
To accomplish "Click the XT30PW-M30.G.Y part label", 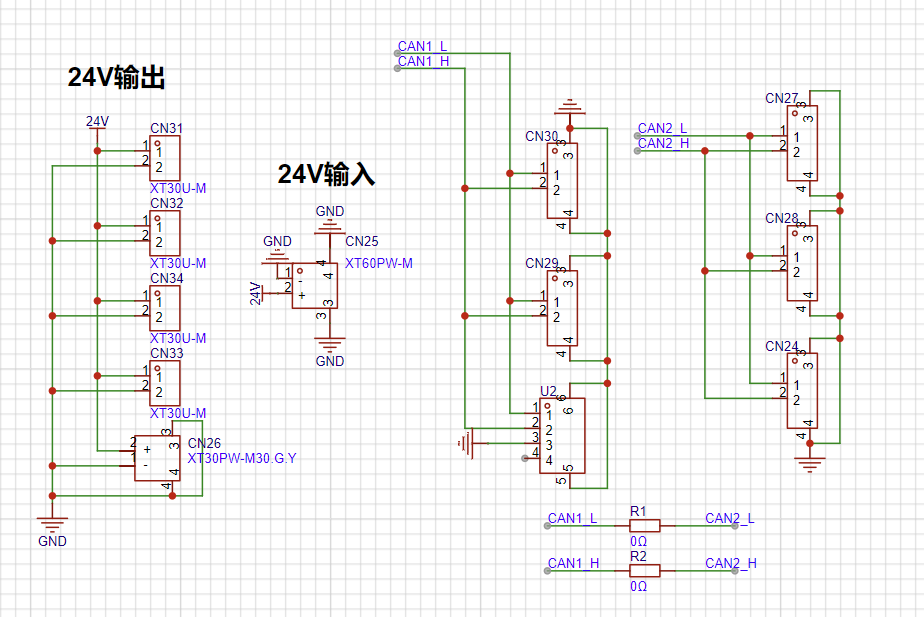I will point(242,458).
